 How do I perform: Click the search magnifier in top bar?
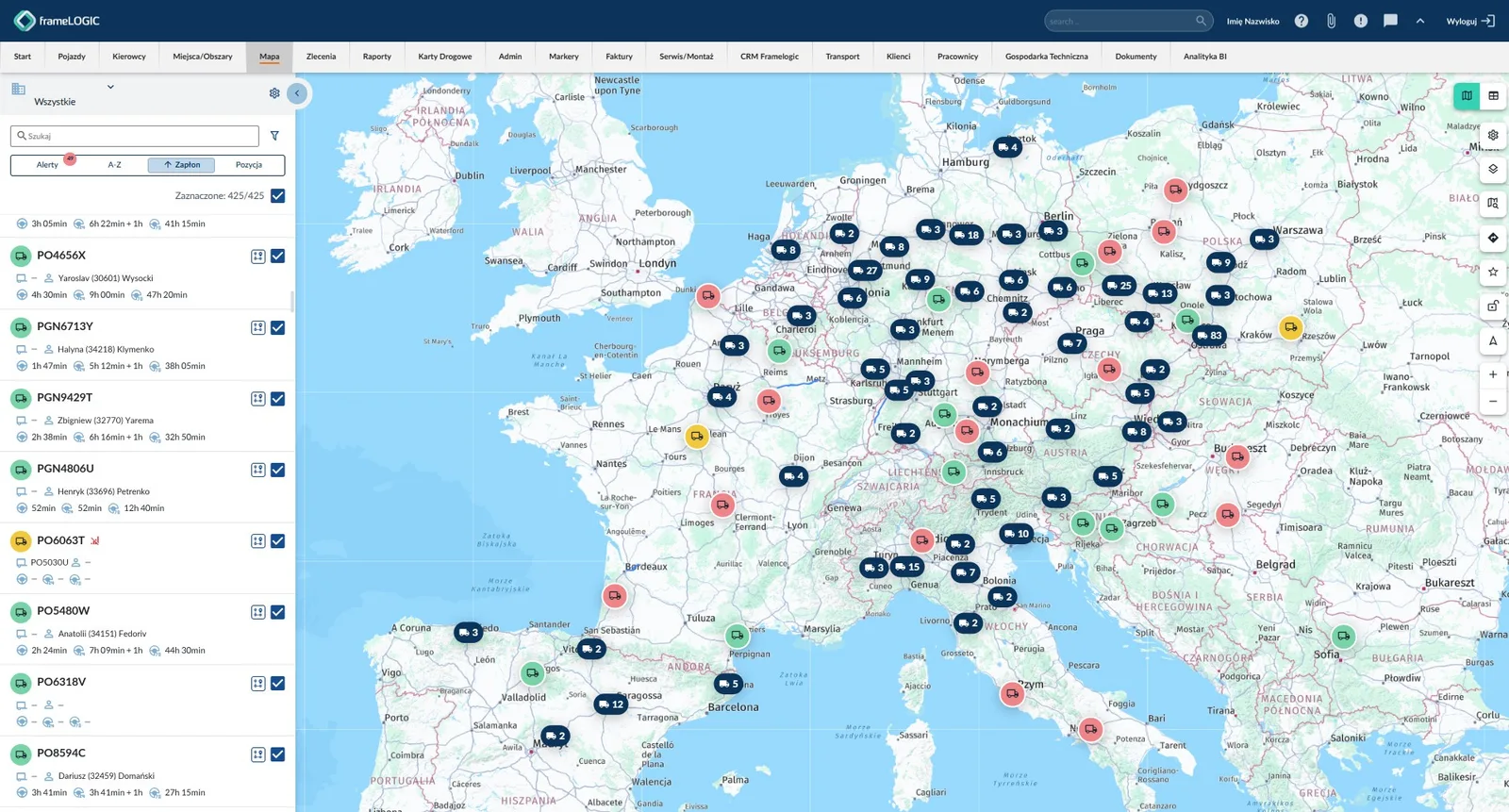point(1201,21)
